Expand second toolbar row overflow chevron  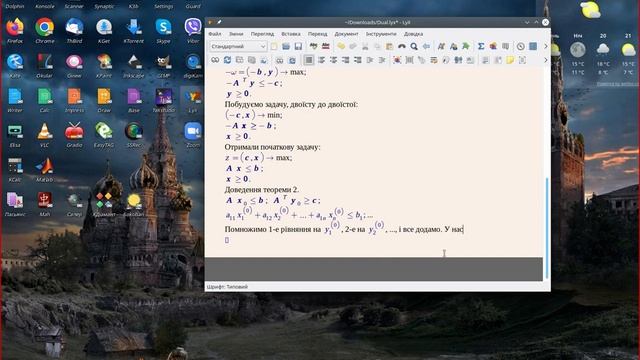(x=546, y=60)
